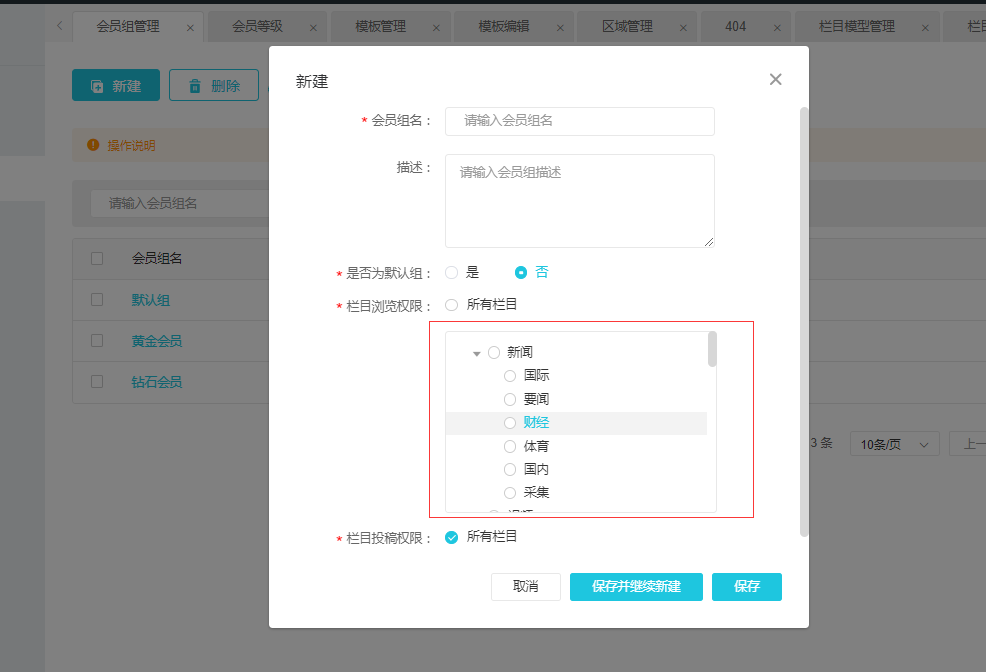Check 所有栏目 for 栏目浏览权限
Image resolution: width=986 pixels, height=672 pixels.
451,305
